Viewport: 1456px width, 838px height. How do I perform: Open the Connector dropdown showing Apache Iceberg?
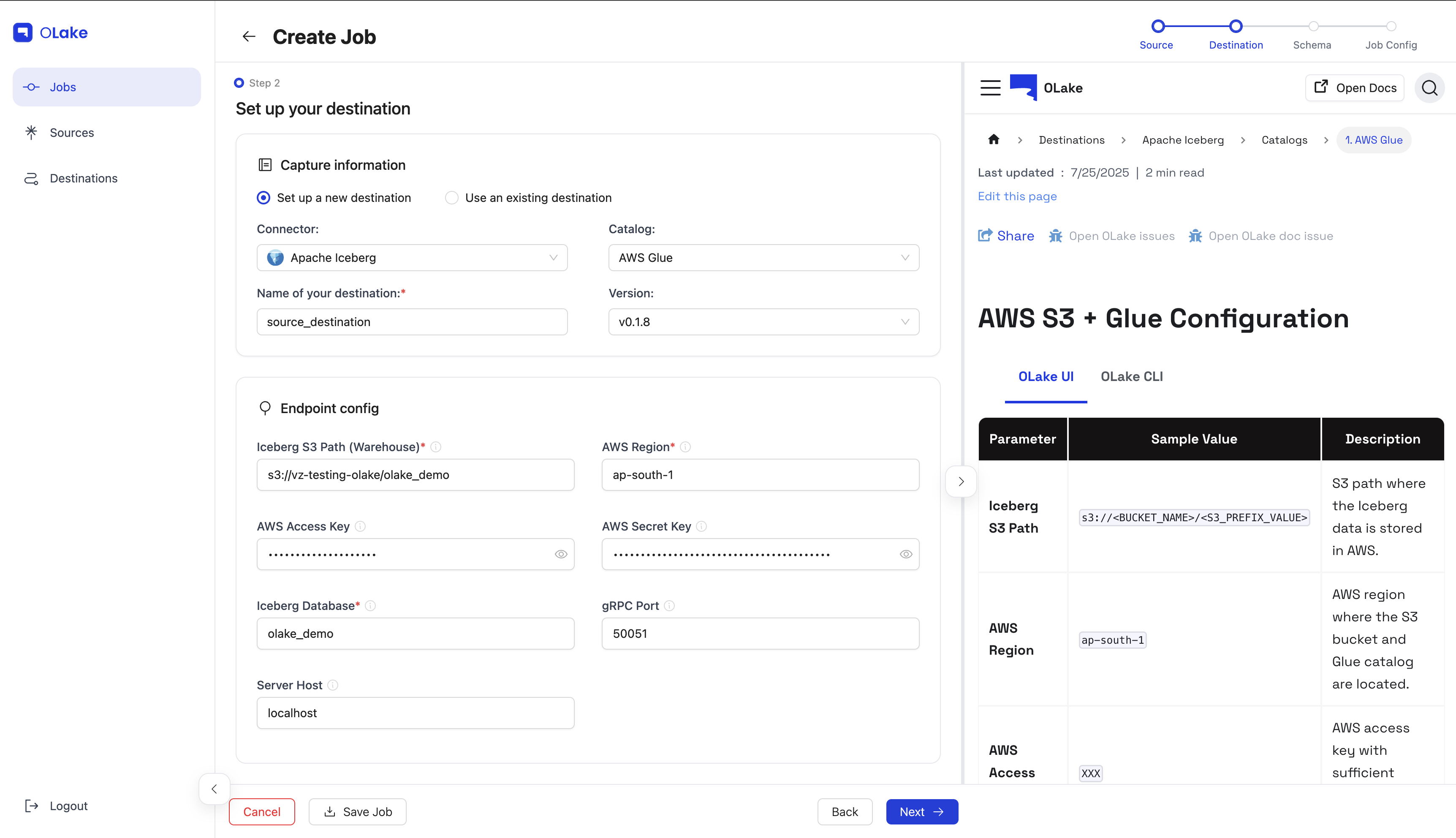[x=412, y=258]
